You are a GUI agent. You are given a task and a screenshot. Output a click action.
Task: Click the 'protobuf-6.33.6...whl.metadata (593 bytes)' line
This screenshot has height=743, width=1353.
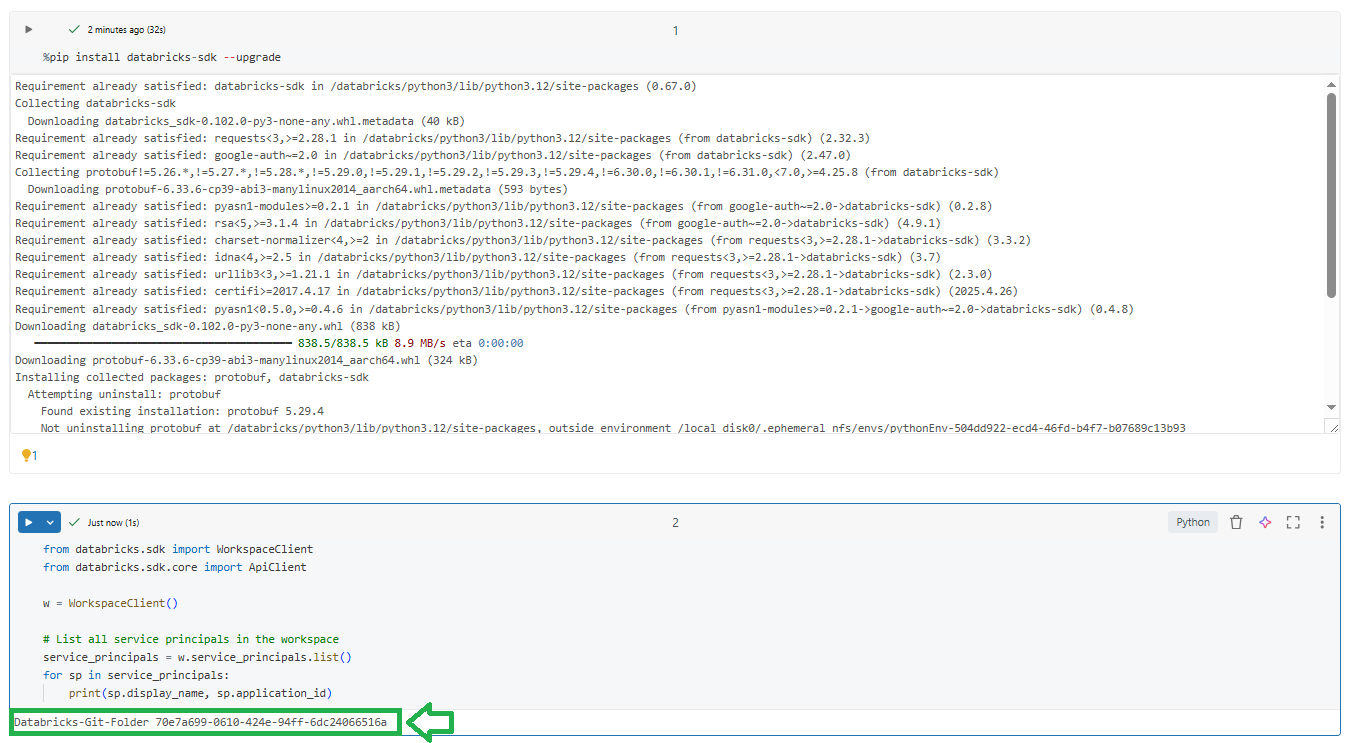pos(297,189)
